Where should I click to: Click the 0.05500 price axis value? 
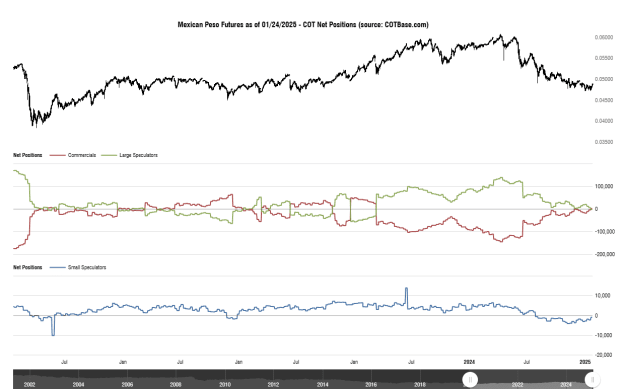pos(604,58)
